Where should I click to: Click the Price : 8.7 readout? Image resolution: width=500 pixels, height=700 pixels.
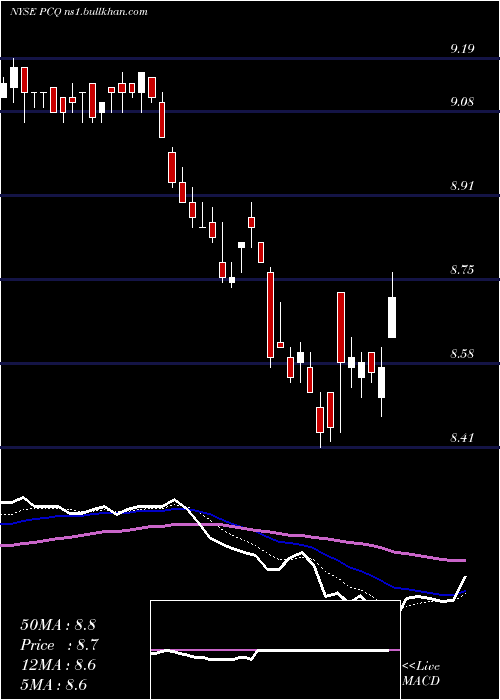click(x=59, y=645)
